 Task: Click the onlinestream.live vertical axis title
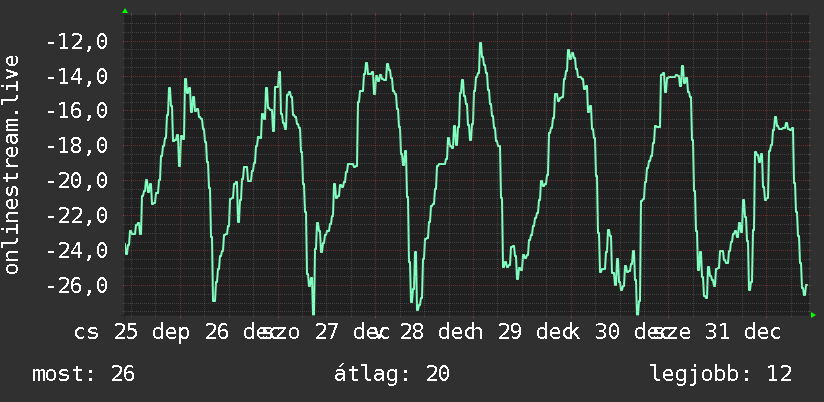pyautogui.click(x=12, y=164)
